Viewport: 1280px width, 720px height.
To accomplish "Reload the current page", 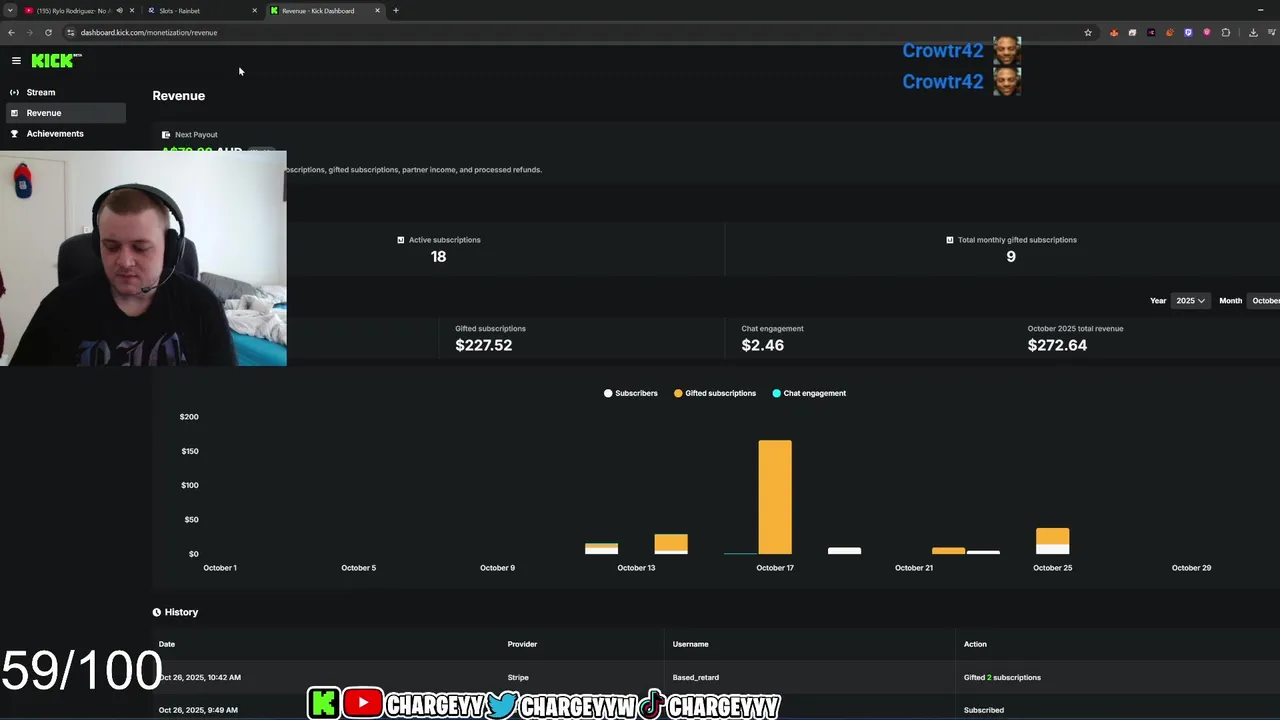I will [48, 32].
